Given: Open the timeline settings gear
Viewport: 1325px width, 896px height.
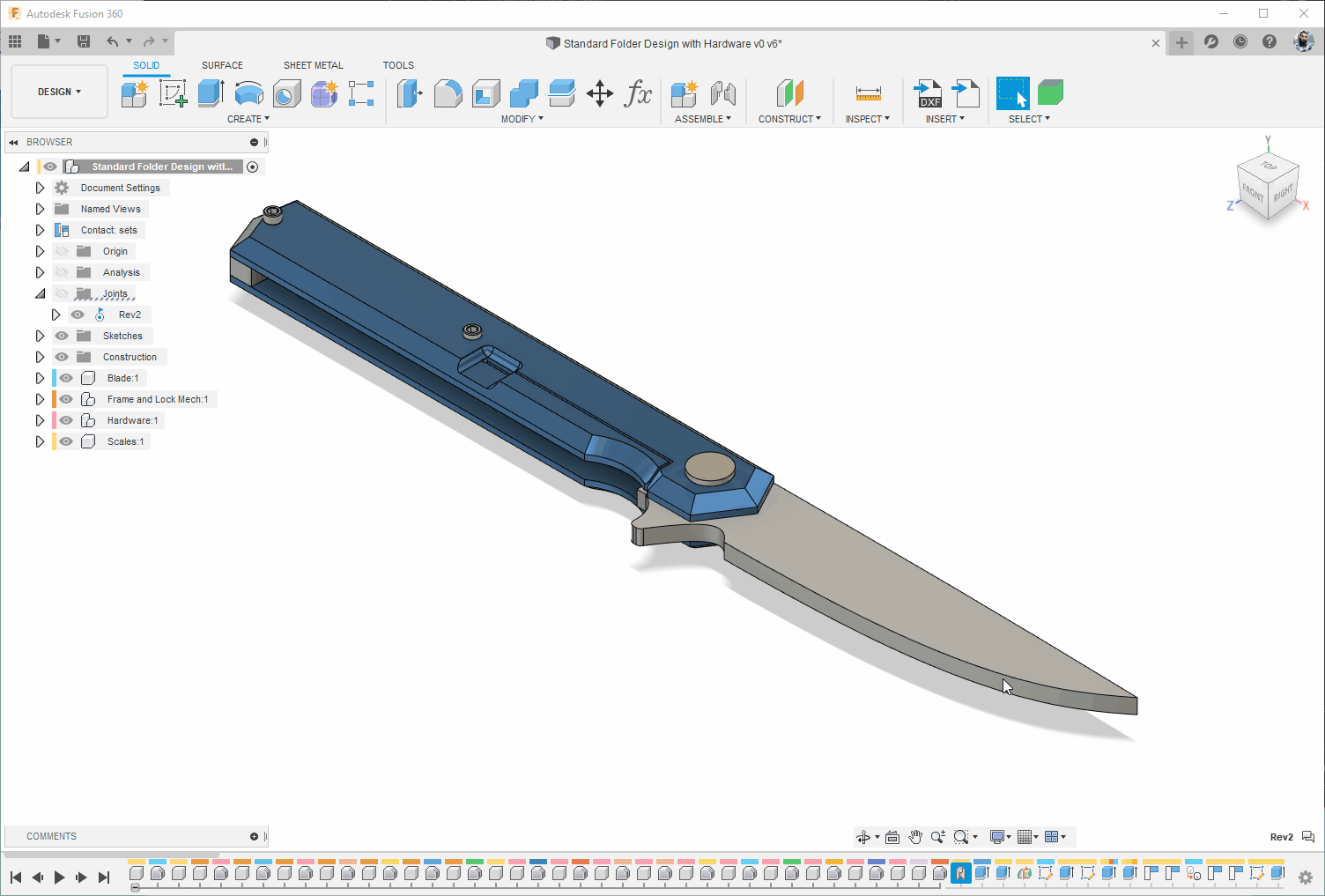Looking at the screenshot, I should click(1306, 877).
